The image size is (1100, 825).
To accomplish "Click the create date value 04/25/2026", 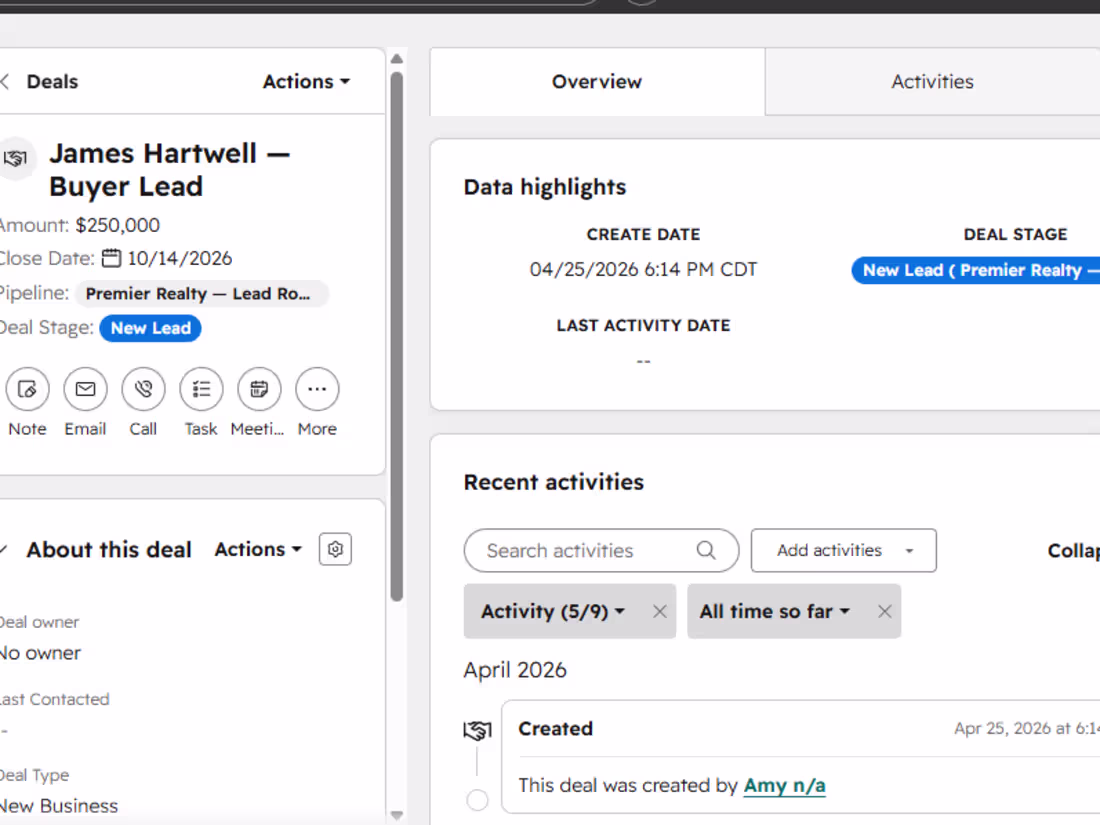I will click(x=643, y=269).
